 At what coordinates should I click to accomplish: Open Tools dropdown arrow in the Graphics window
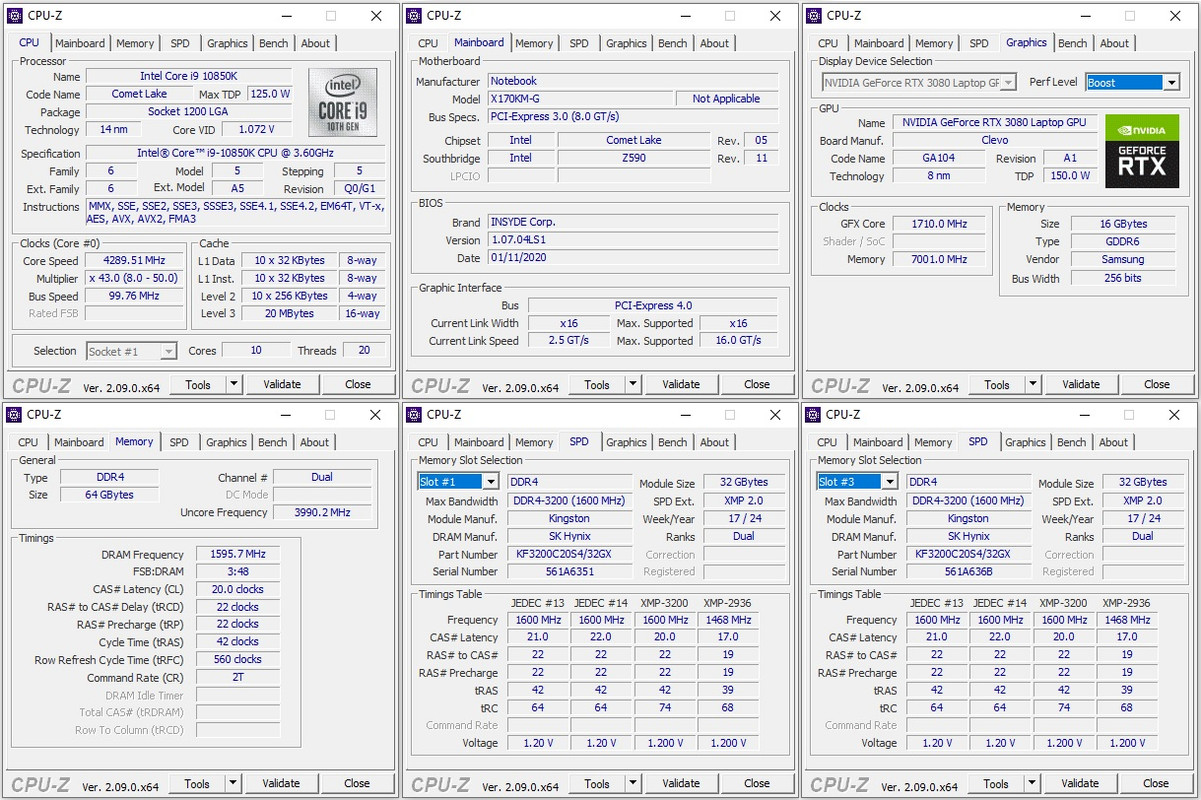coord(1033,384)
